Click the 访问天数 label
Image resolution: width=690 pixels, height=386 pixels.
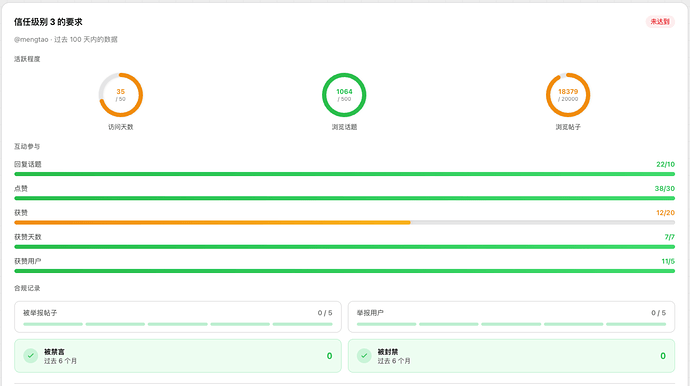[121, 127]
